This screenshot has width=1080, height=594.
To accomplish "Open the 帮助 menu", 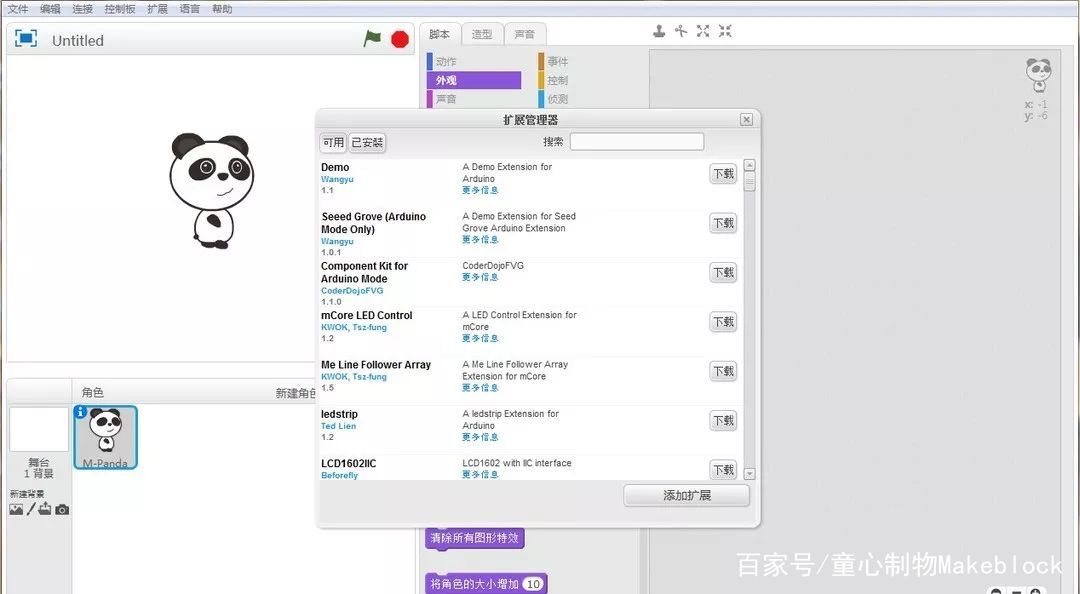I will tap(222, 9).
